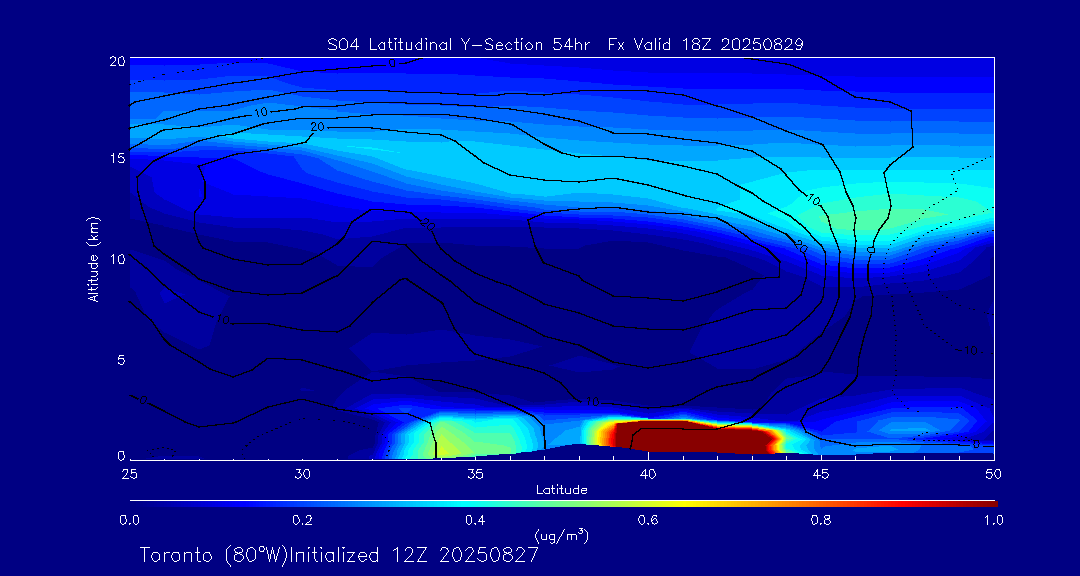
Task: Select the 'Latitude' x-axis label
Action: tap(562, 490)
